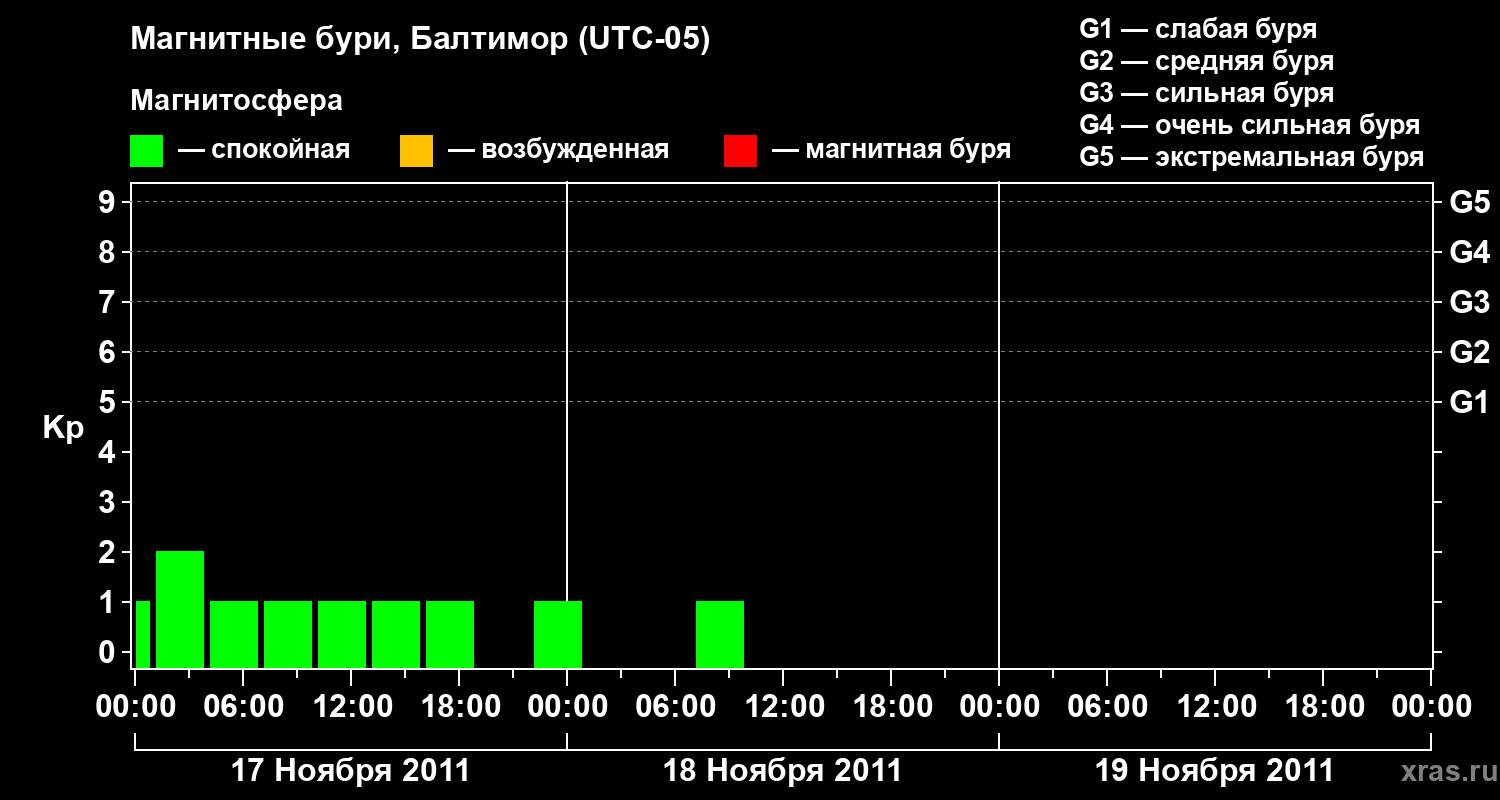This screenshot has width=1500, height=800.
Task: Click the bar ending just after 18:00 17 Ноября
Action: 450,634
